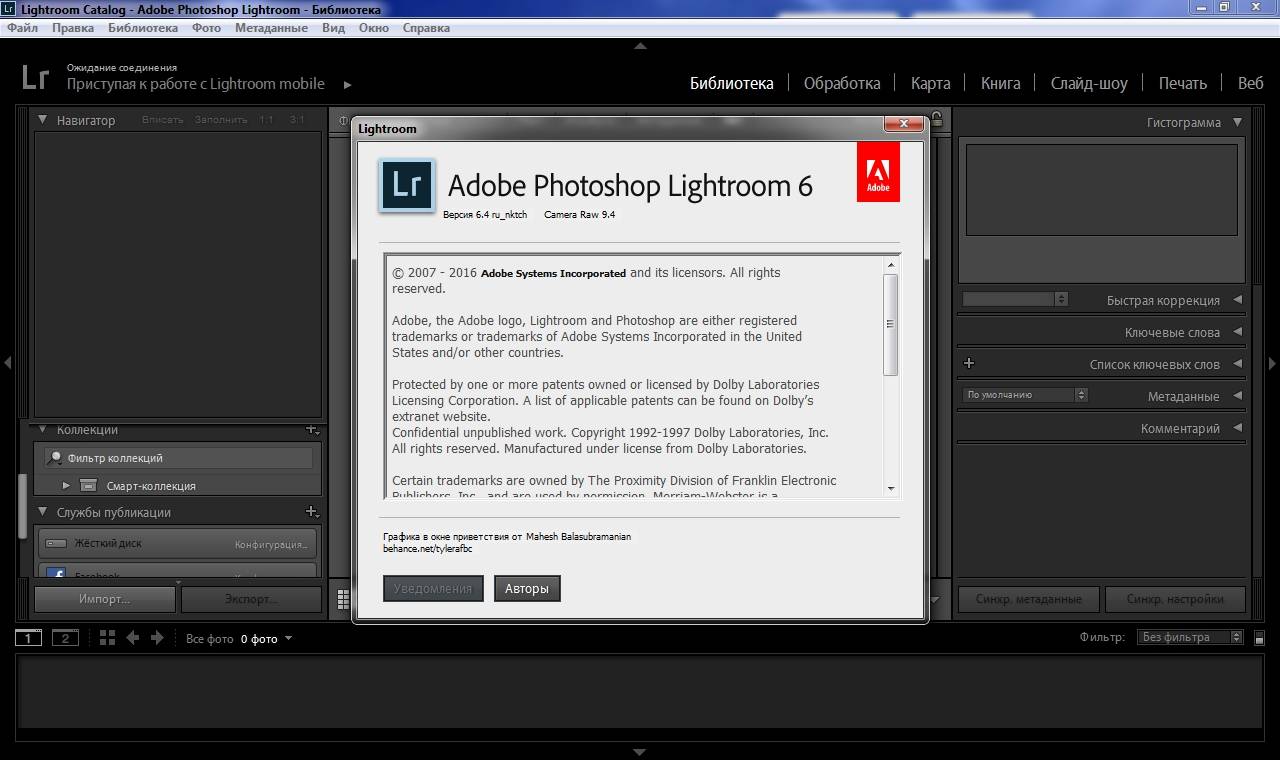The width and height of the screenshot is (1280, 760).
Task: Click the license text scrollbar thumb
Action: 890,324
